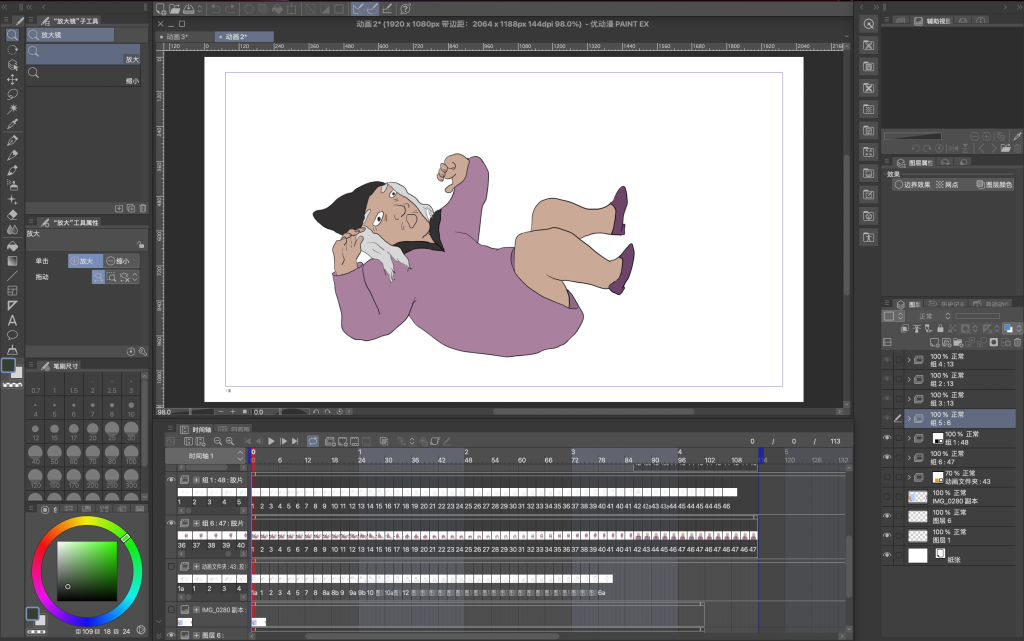Select the Auto Select magic wand tool
The height and width of the screenshot is (641, 1024).
(12, 109)
